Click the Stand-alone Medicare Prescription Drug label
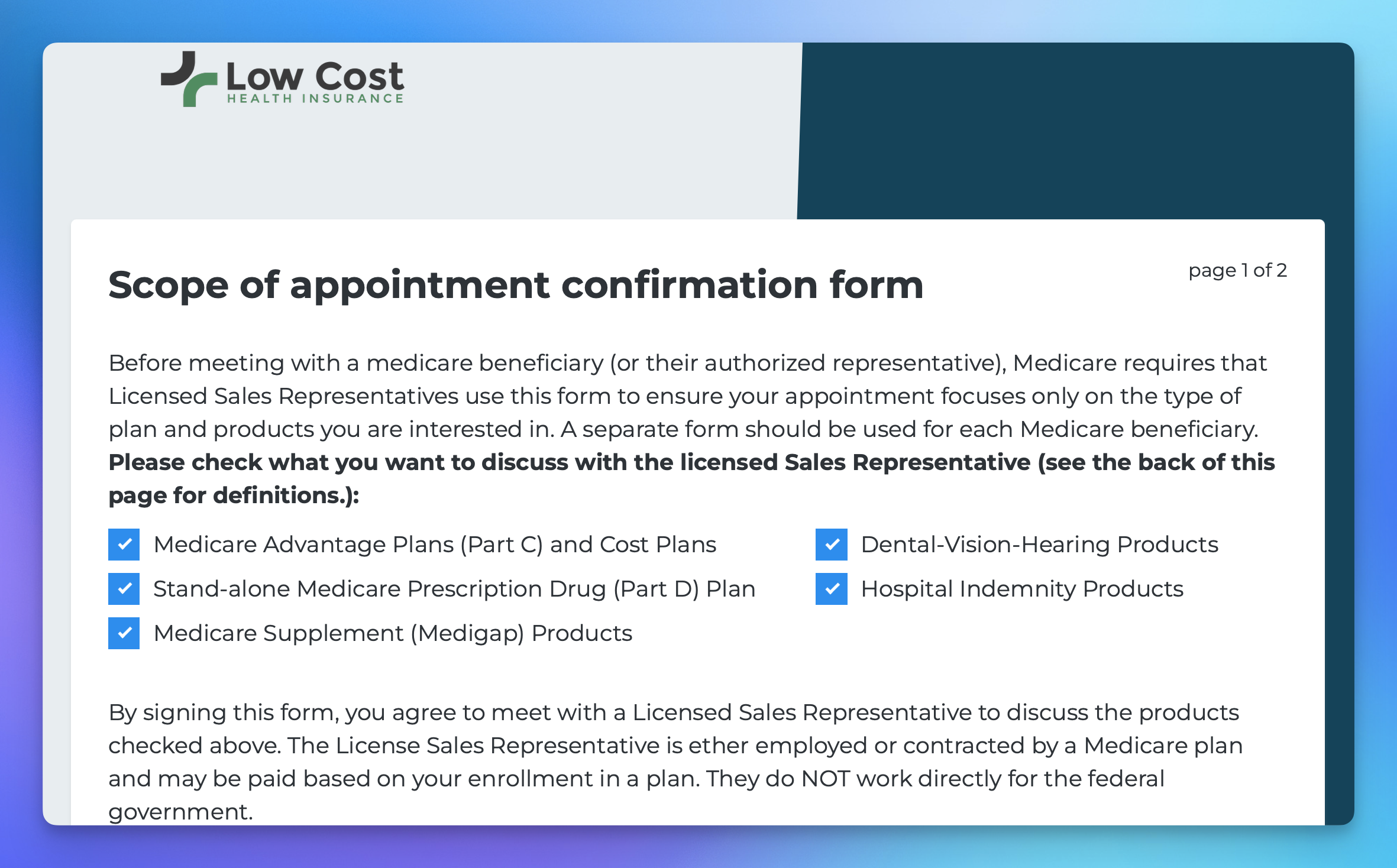Image resolution: width=1397 pixels, height=868 pixels. (454, 589)
